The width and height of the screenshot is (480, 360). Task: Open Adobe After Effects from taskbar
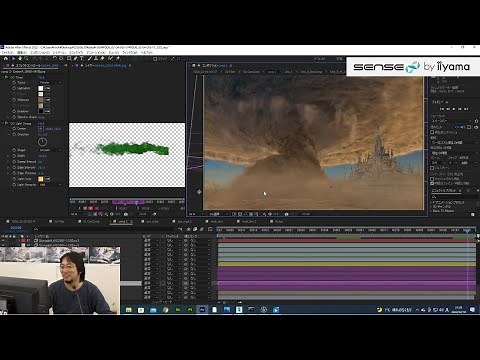202,310
